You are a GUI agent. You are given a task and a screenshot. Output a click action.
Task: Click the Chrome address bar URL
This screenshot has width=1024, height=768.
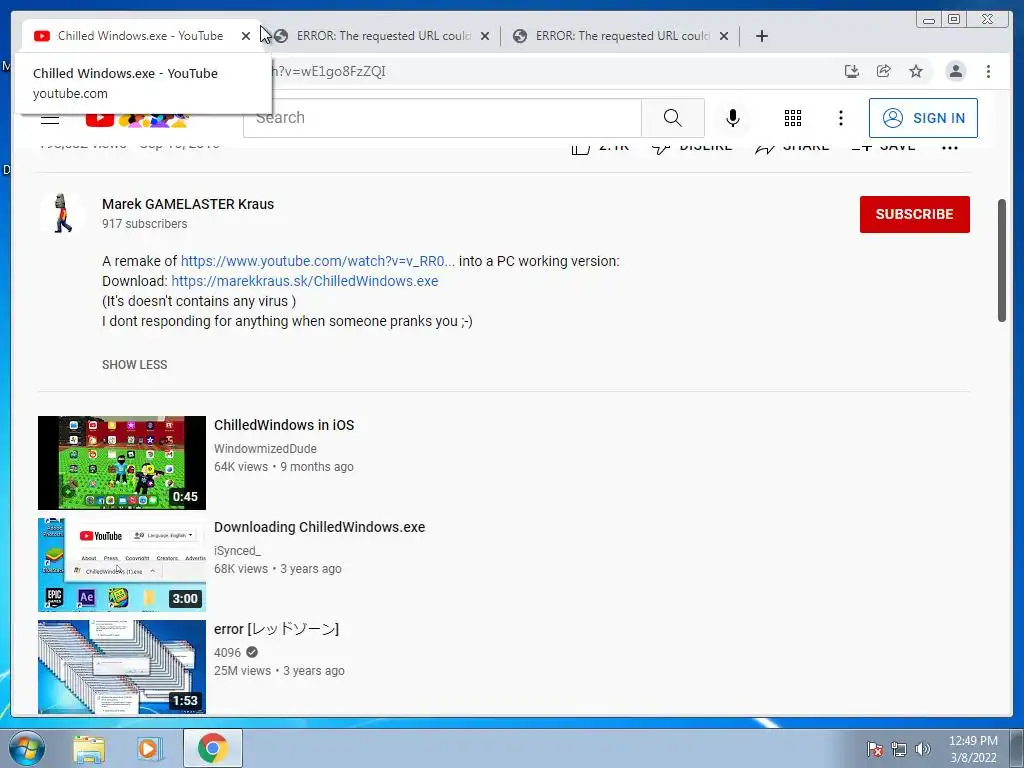click(x=327, y=71)
